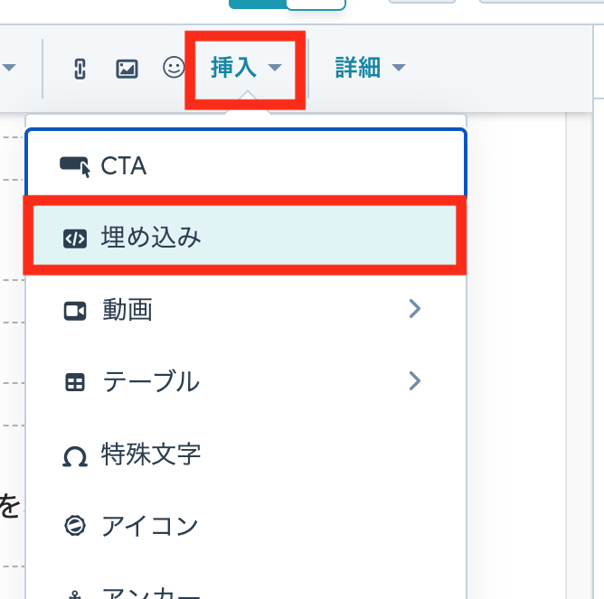604x599 pixels.
Task: Open the emoji smiley picker
Action: pyautogui.click(x=173, y=68)
